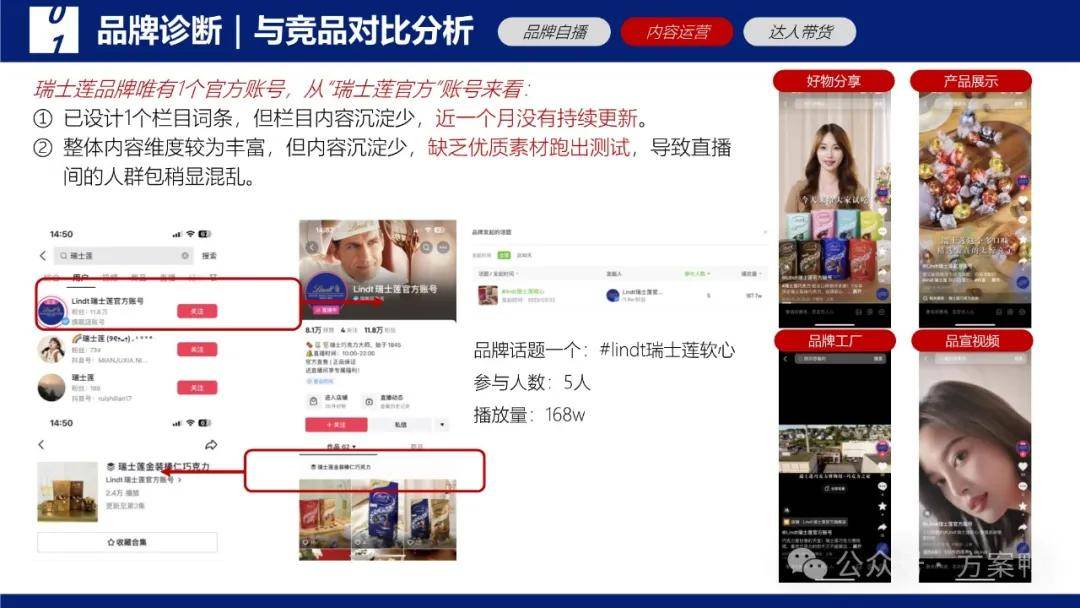
Task: Close the 品牌发起的话题 panel
Action: 765,232
